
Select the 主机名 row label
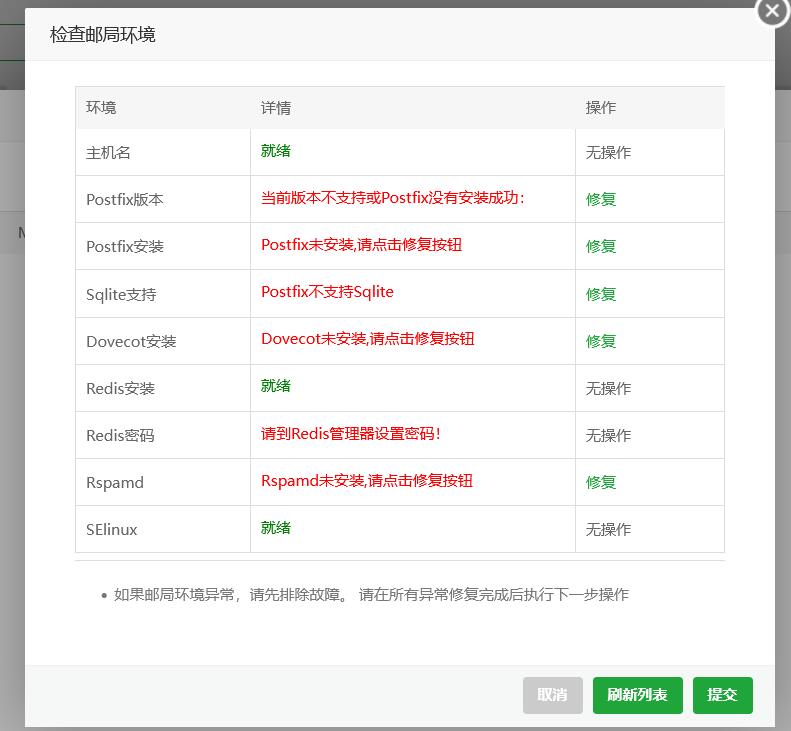click(x=108, y=152)
